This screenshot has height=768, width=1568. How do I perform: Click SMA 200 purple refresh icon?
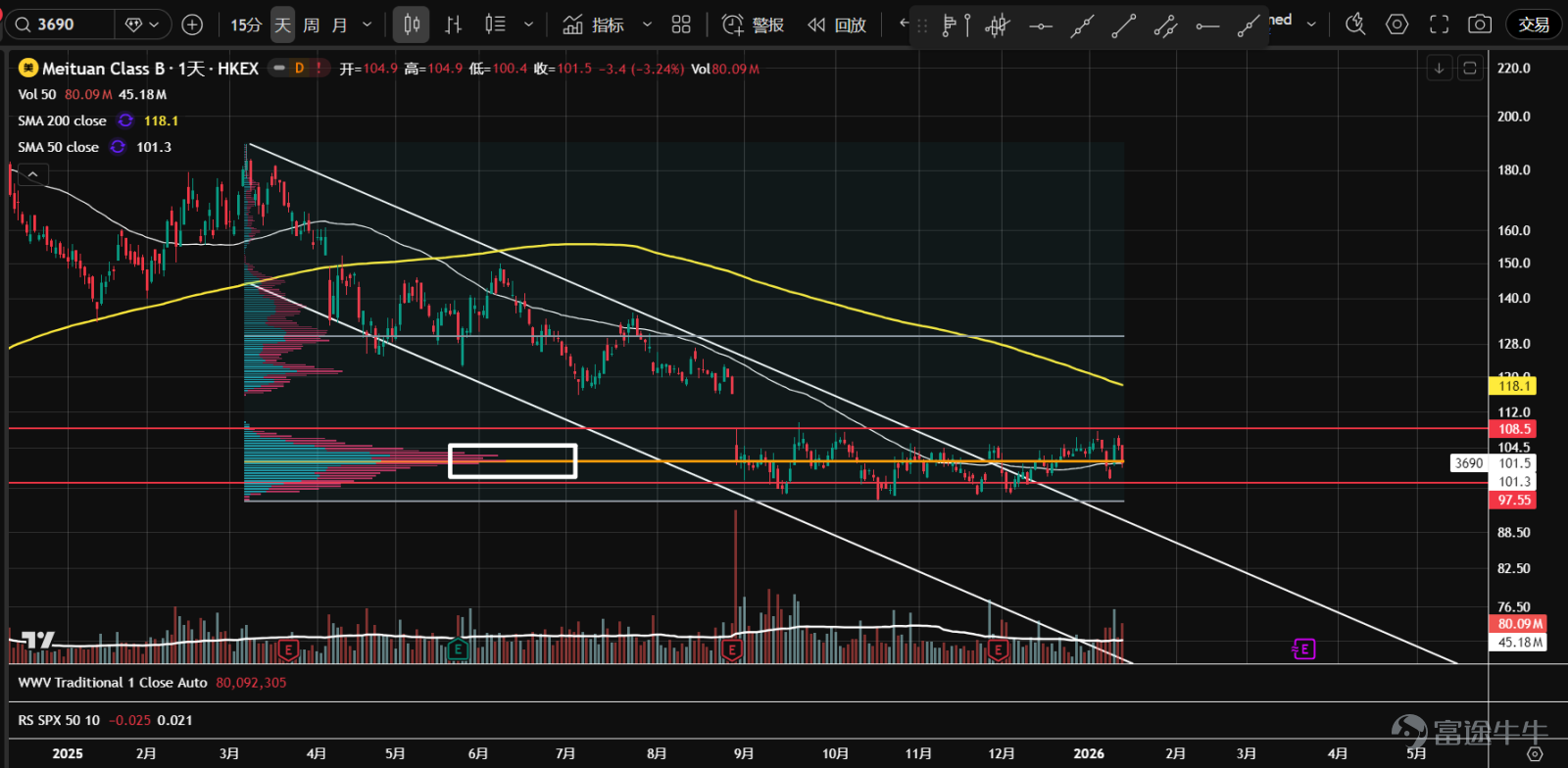(125, 120)
